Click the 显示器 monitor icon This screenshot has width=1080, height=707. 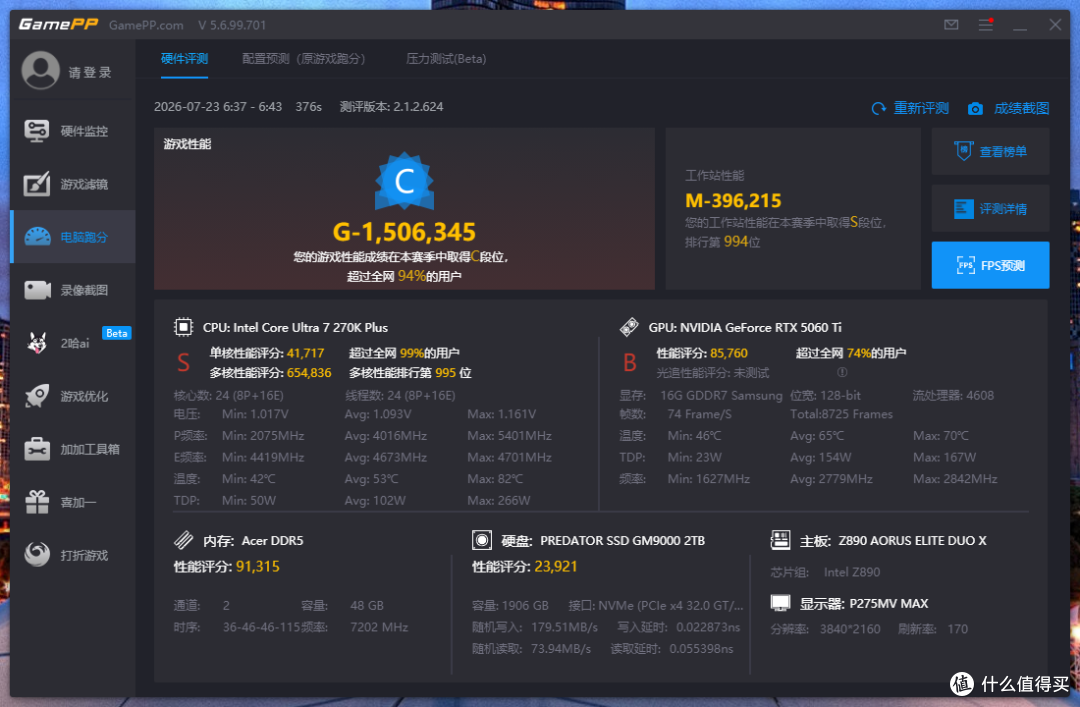click(x=780, y=604)
